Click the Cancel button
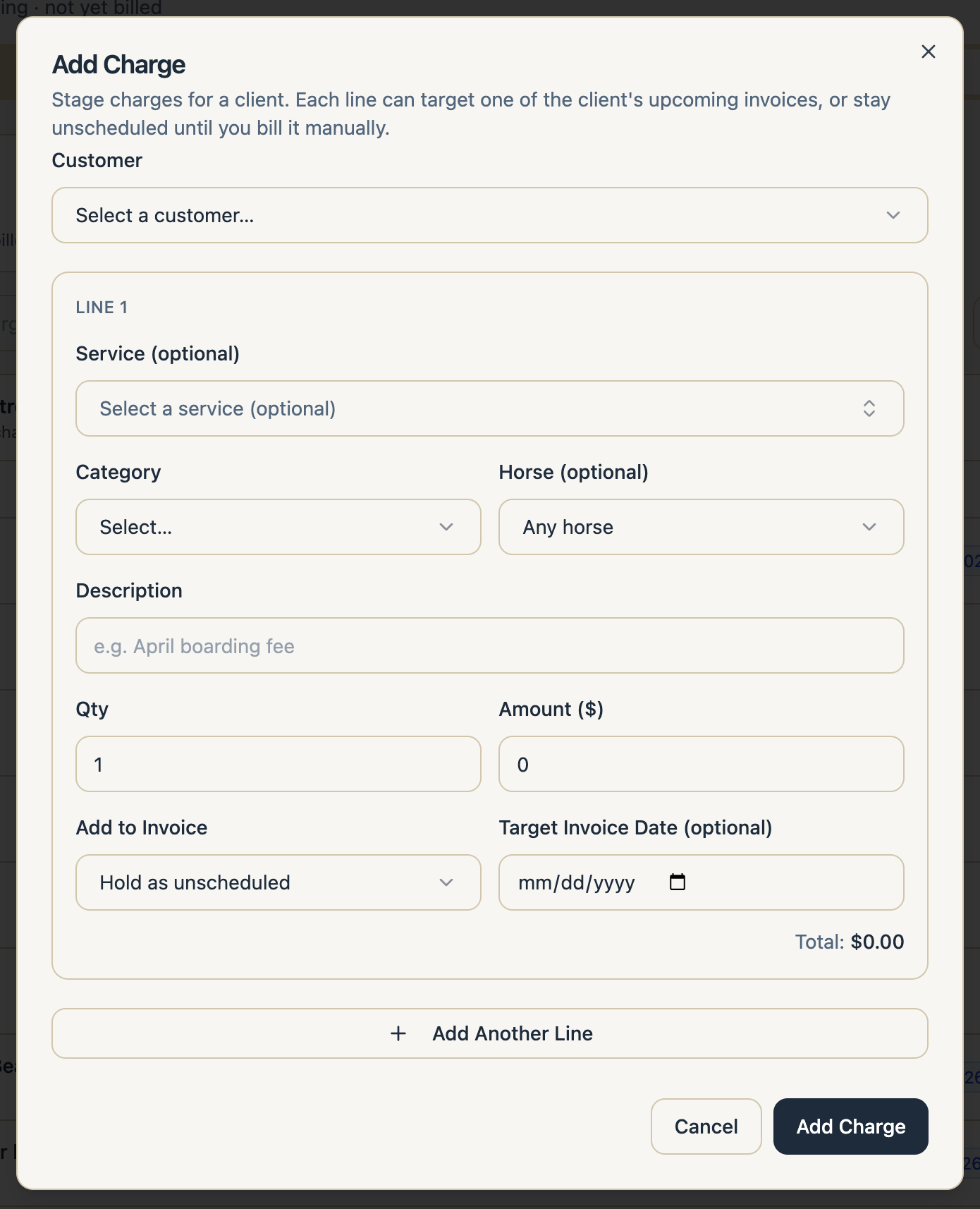This screenshot has width=980, height=1209. (x=706, y=1126)
